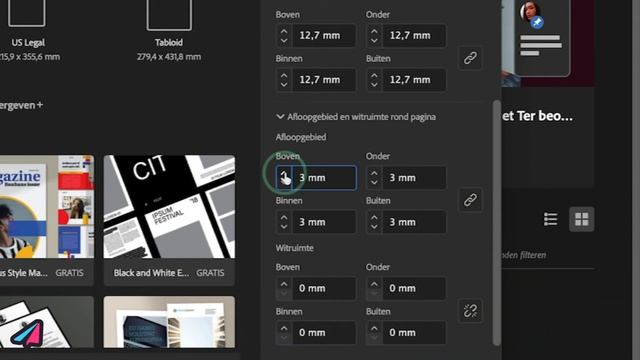Click the pinned profile card thumbnail

(x=542, y=37)
